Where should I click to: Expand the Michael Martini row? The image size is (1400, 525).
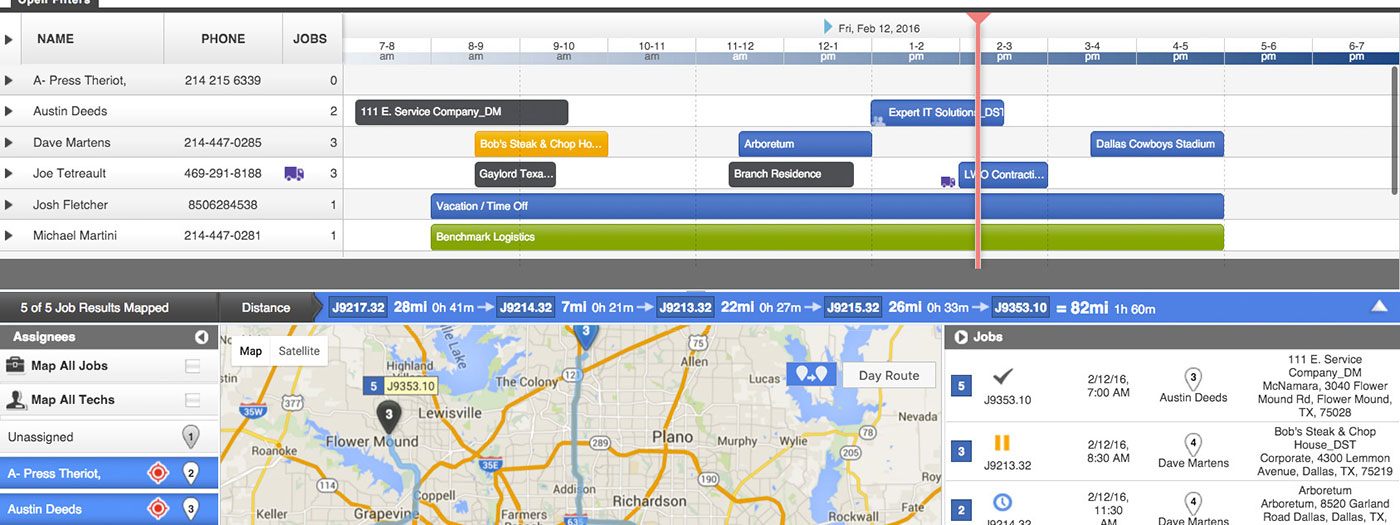coord(9,236)
